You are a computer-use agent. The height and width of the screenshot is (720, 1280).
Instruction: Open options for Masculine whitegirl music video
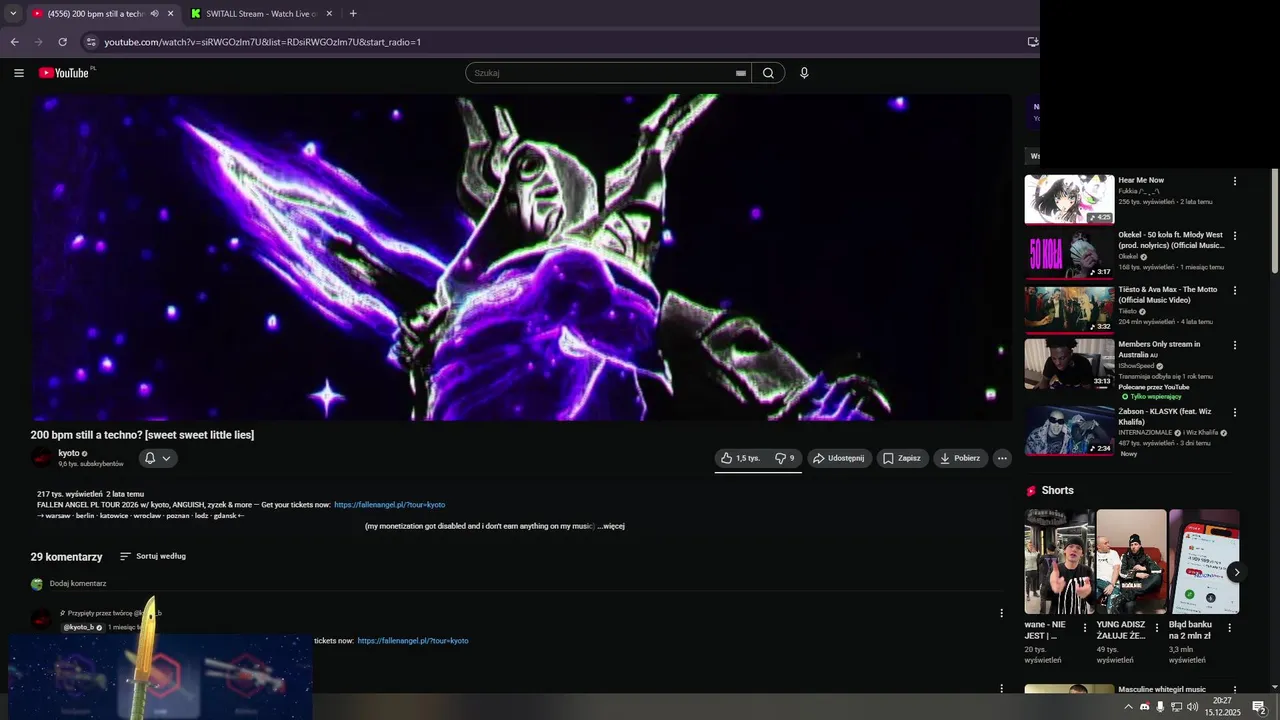[x=1235, y=690]
